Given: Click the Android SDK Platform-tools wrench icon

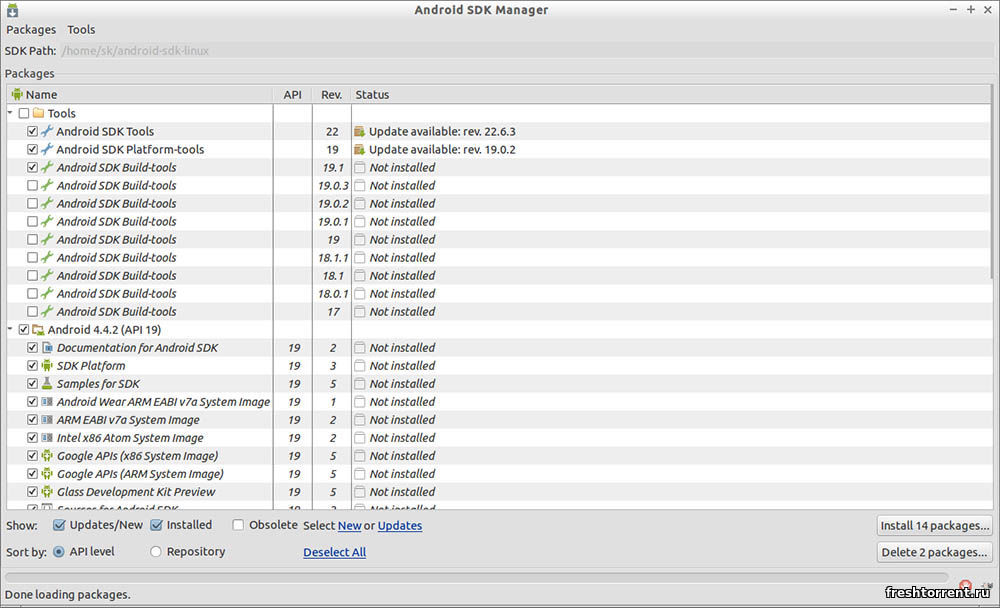Looking at the screenshot, I should 47,149.
